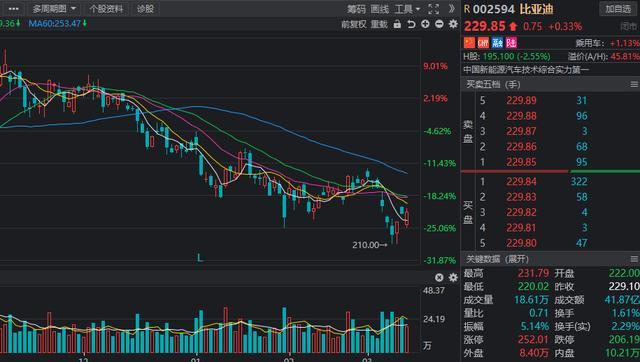Open chart settings gear icon

tap(453, 24)
